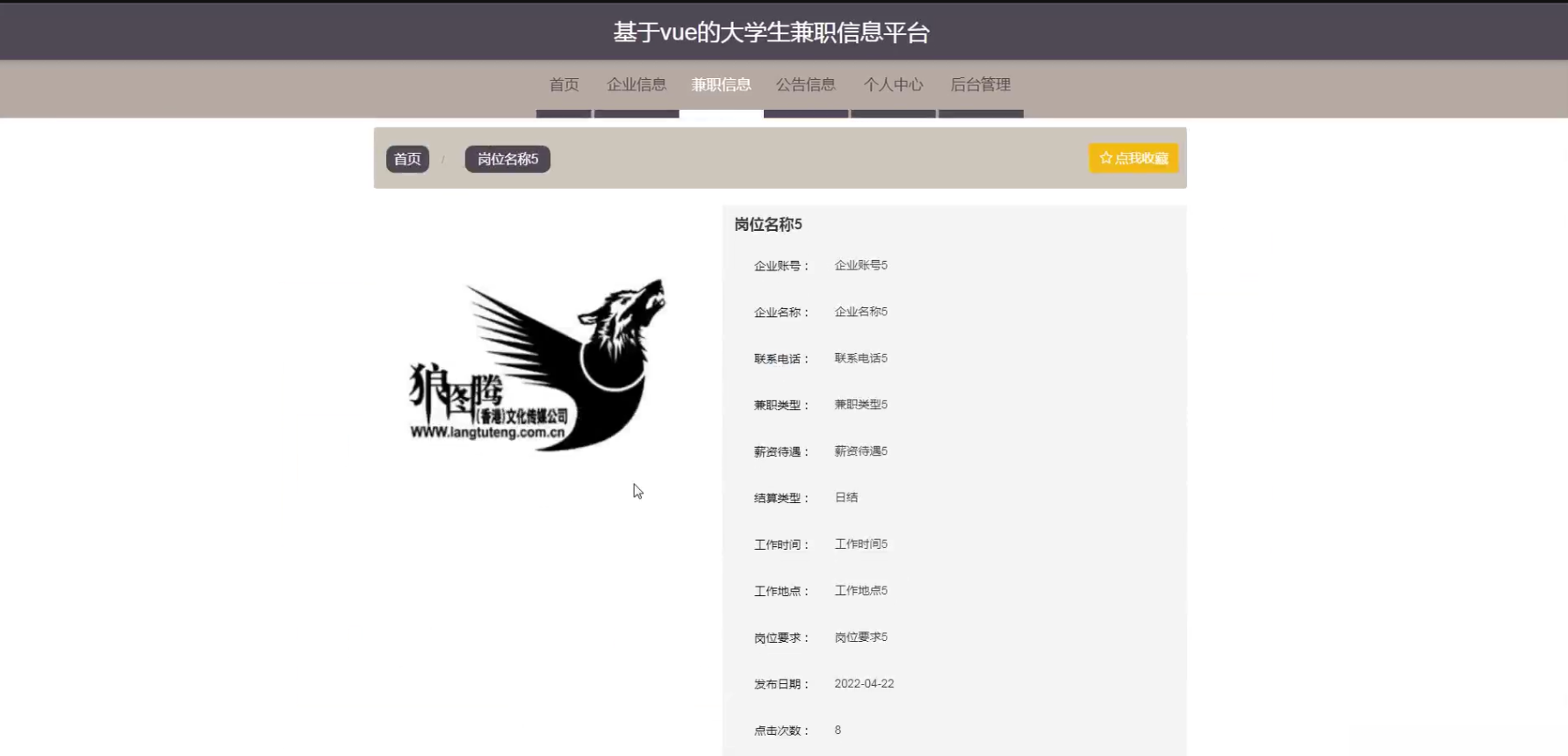Click the site title 基于vue的大学生兼职信息平台
This screenshot has width=1568, height=756.
coord(771,32)
